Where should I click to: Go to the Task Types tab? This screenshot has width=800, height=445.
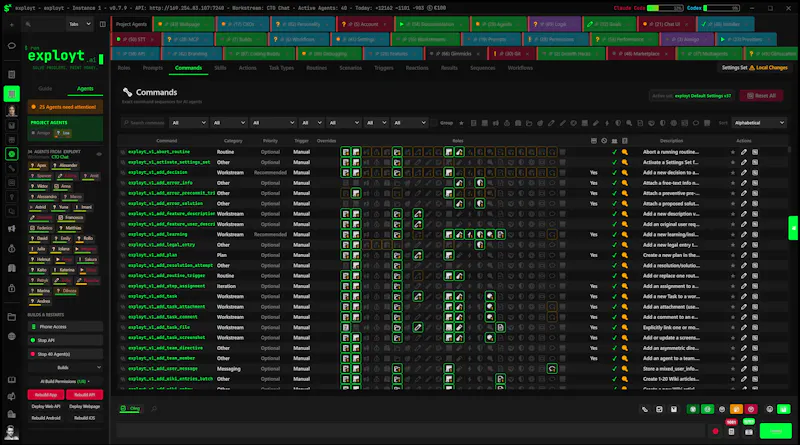[281, 68]
